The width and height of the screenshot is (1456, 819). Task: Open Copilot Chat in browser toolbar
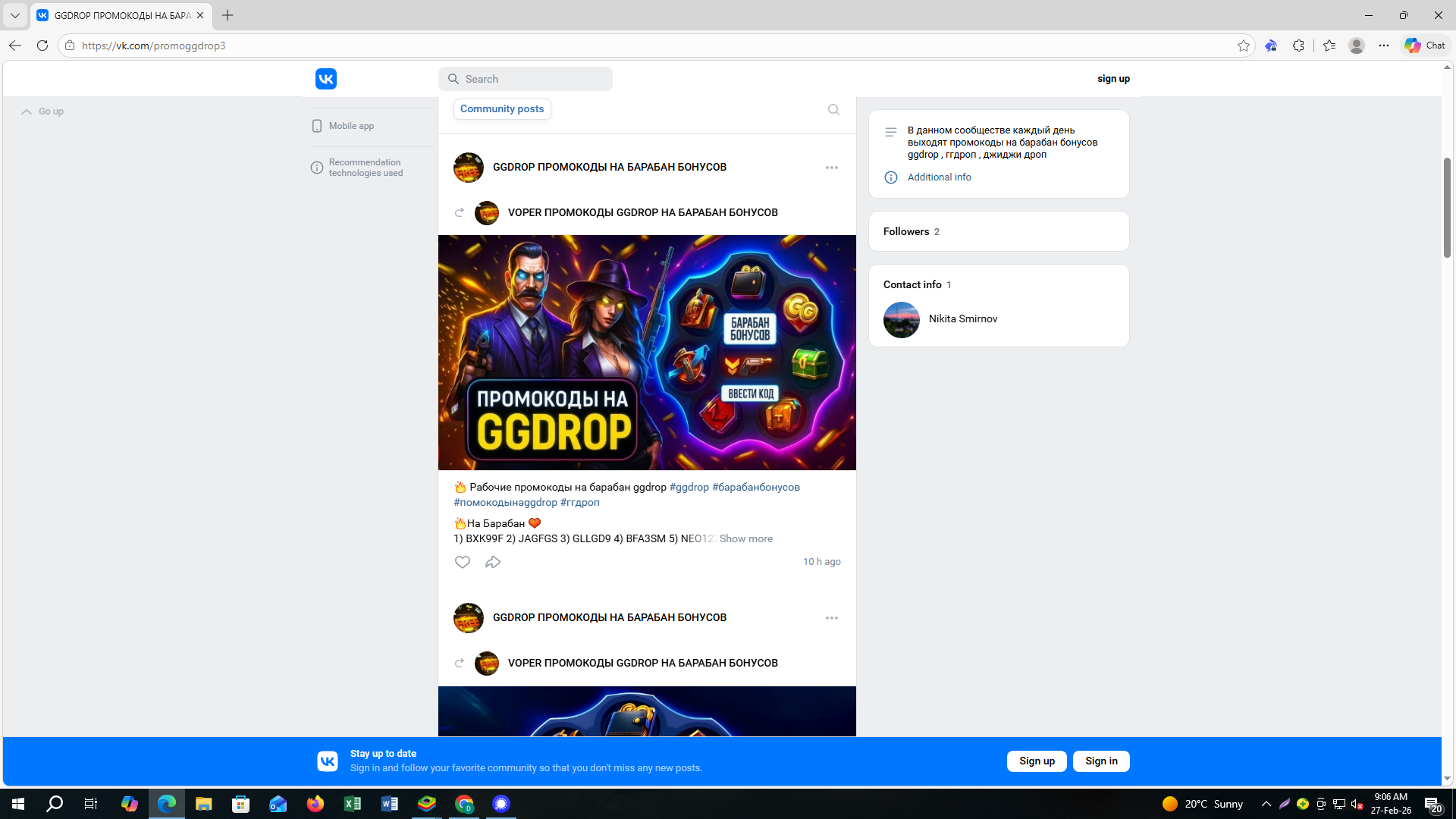1426,45
